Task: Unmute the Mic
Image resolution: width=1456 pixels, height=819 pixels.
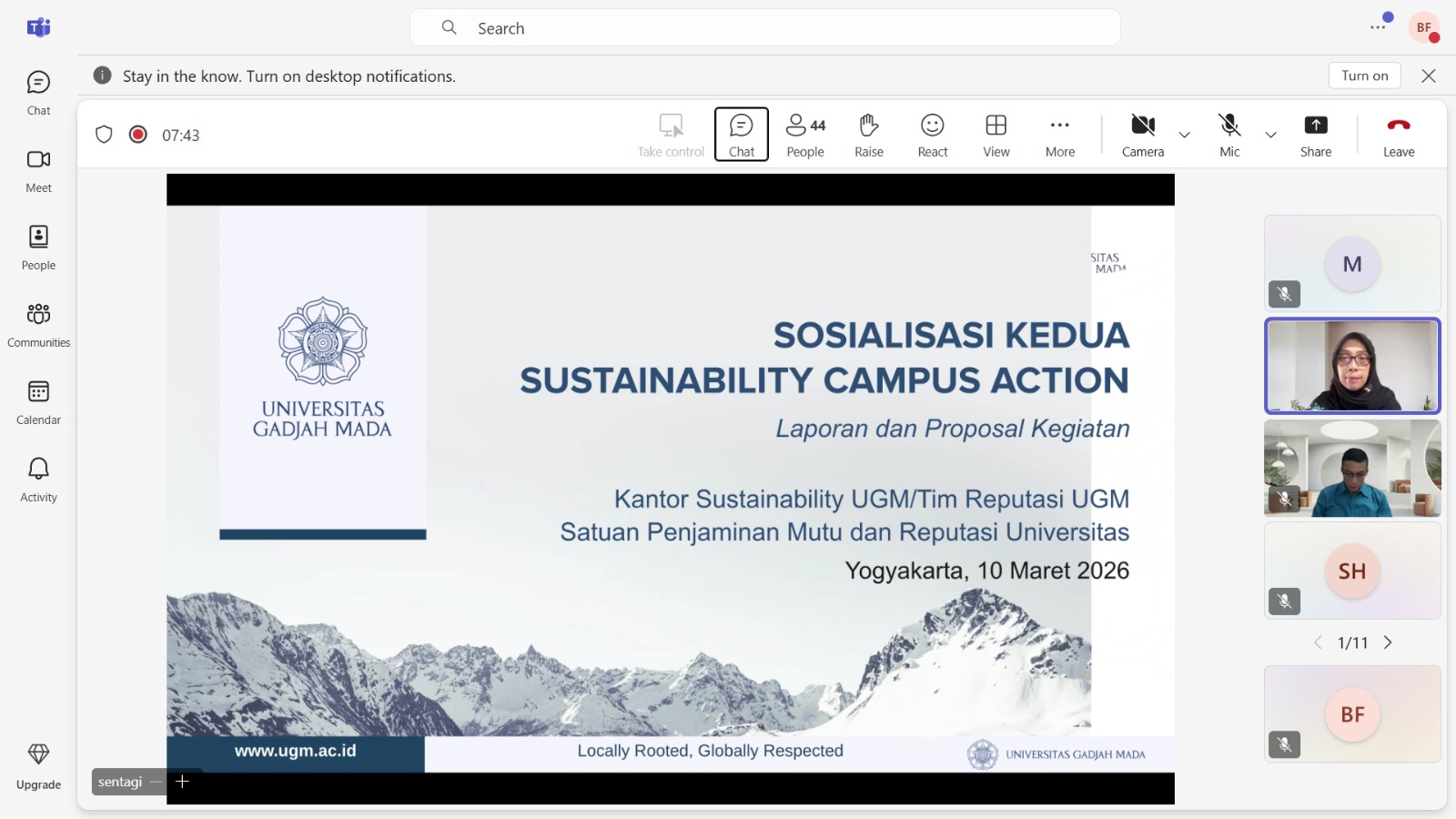Action: click(1229, 135)
